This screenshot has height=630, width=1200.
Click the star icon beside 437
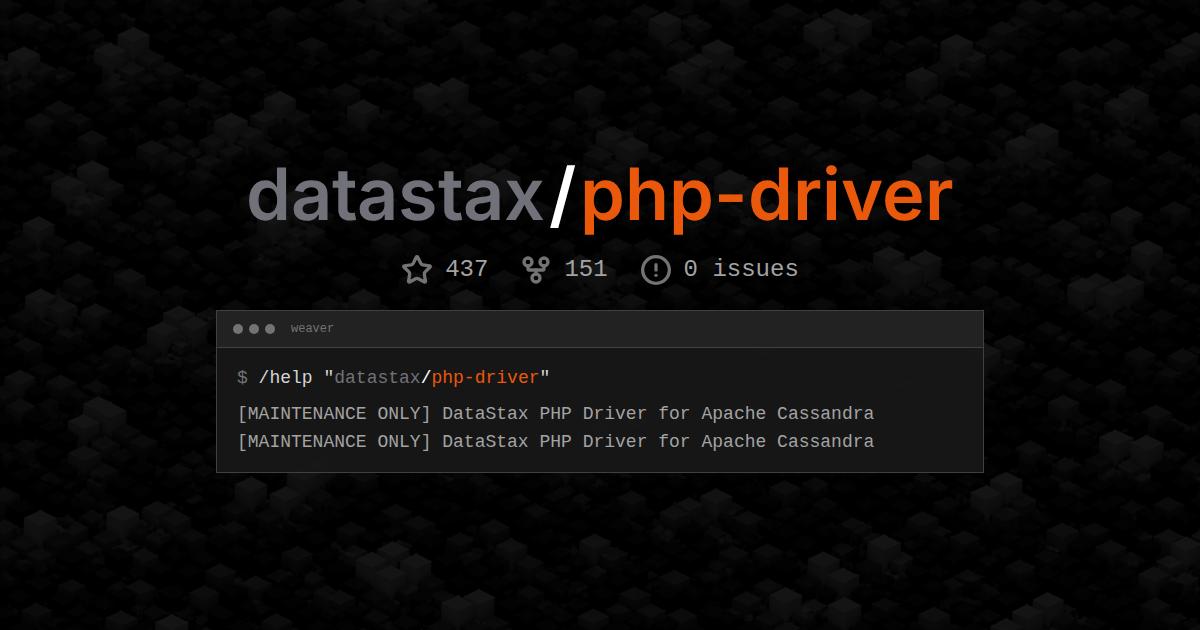417,269
